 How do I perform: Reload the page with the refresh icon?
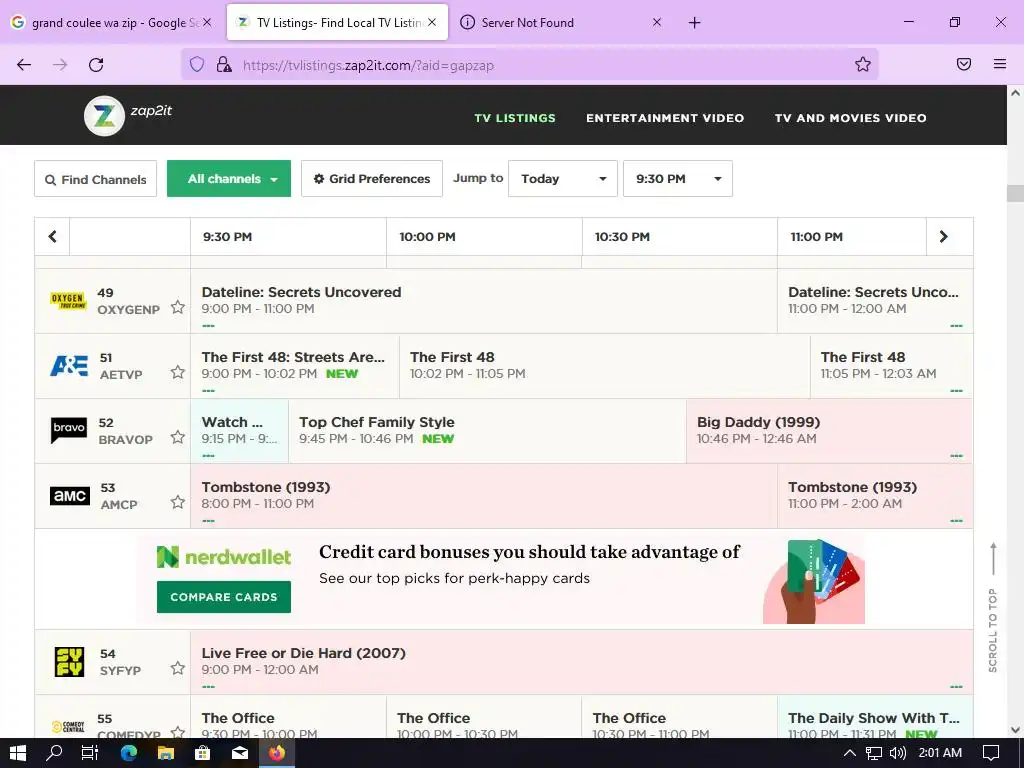tap(96, 65)
